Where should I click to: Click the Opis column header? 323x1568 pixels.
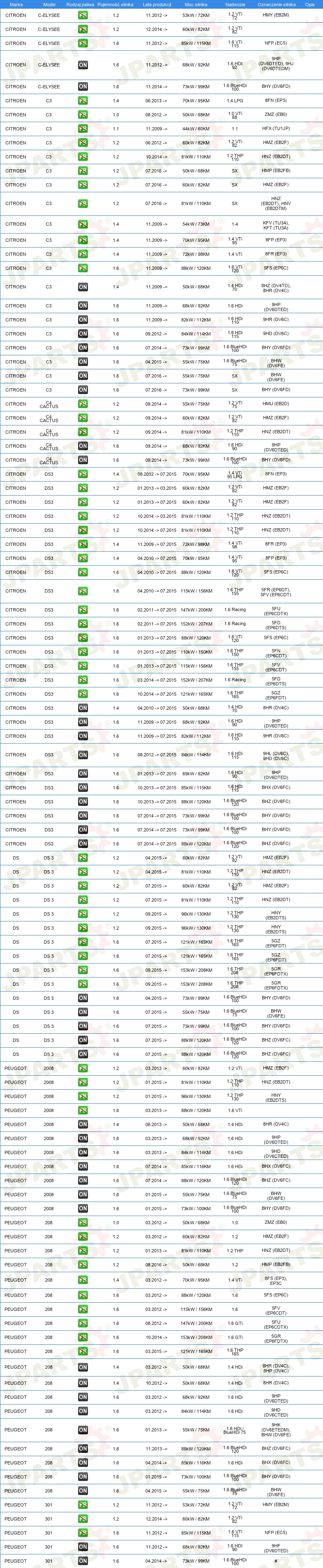point(310,4)
